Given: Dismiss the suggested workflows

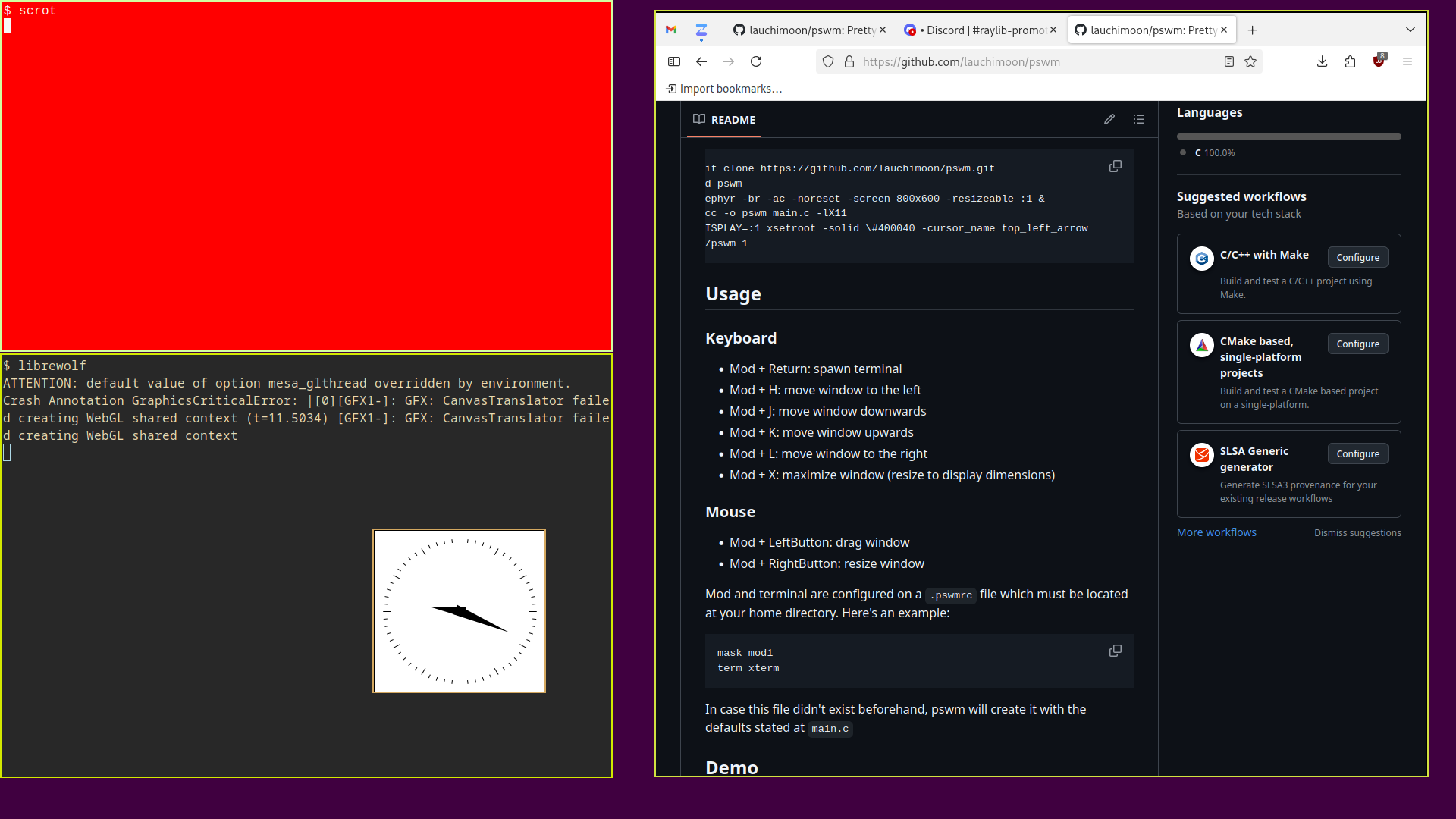Looking at the screenshot, I should 1357,533.
